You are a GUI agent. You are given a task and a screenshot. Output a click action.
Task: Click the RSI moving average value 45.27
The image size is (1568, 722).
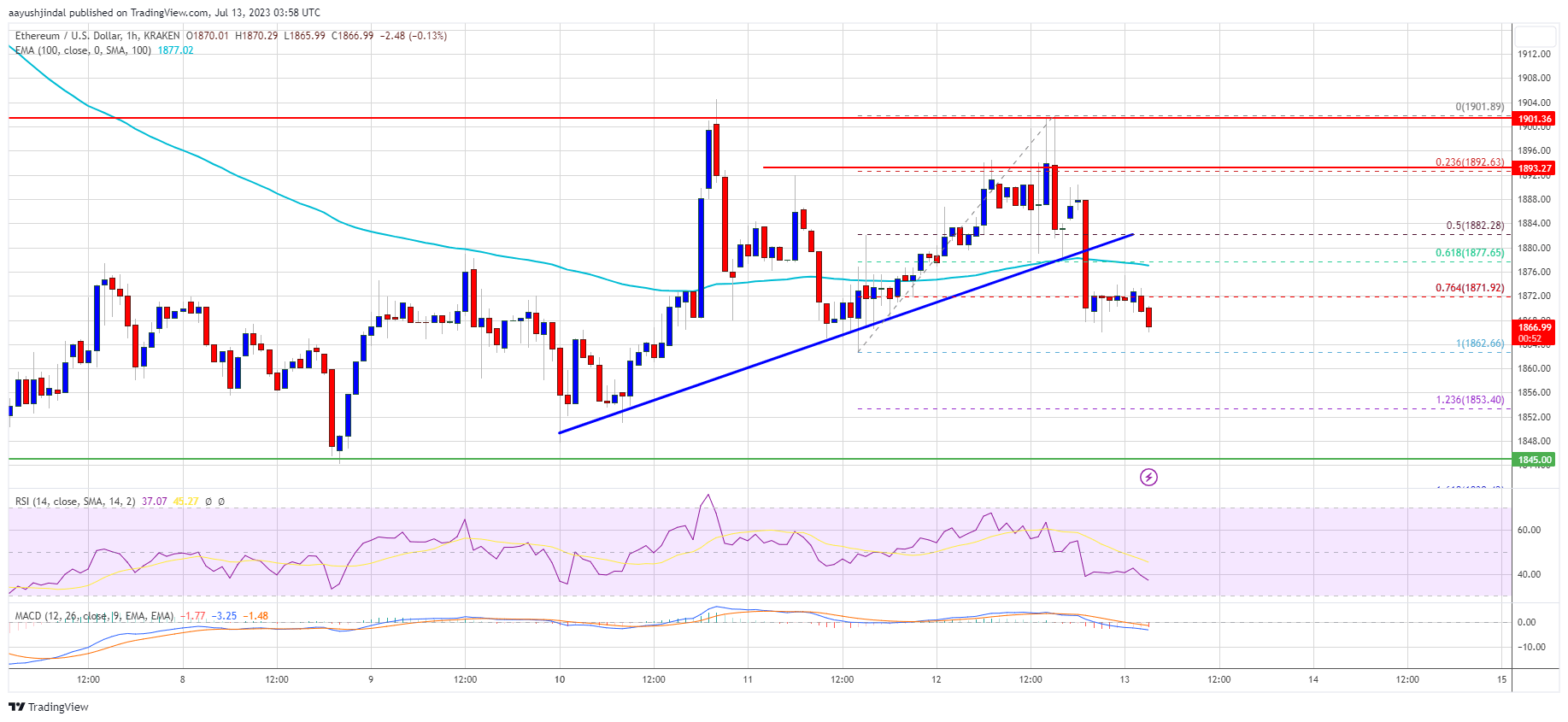185,502
